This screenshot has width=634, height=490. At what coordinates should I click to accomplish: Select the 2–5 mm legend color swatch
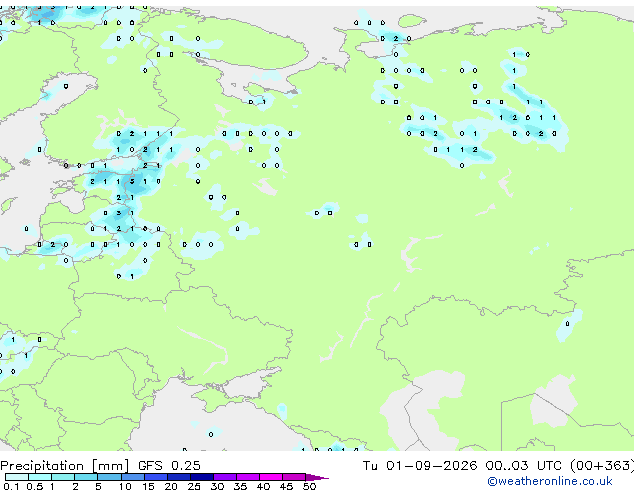pyautogui.click(x=86, y=477)
